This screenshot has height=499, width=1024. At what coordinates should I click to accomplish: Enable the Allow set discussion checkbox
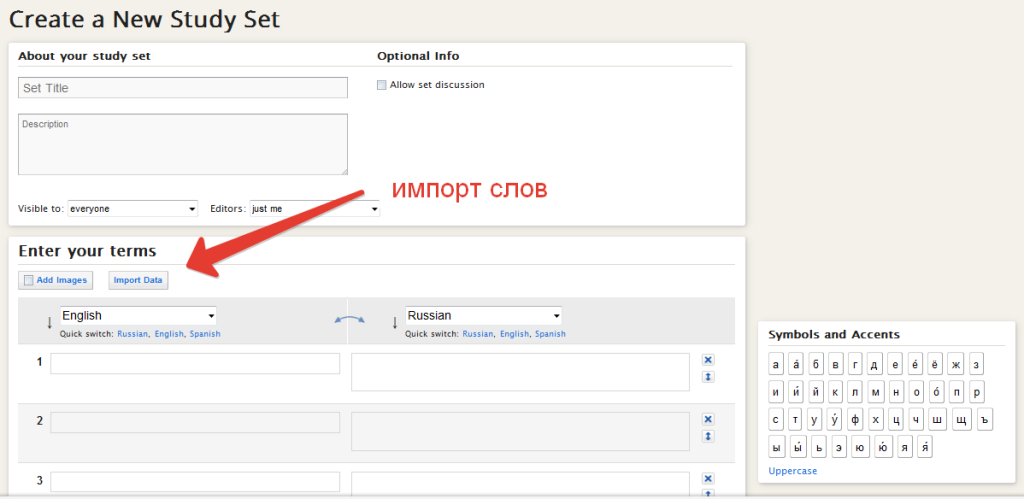click(381, 85)
